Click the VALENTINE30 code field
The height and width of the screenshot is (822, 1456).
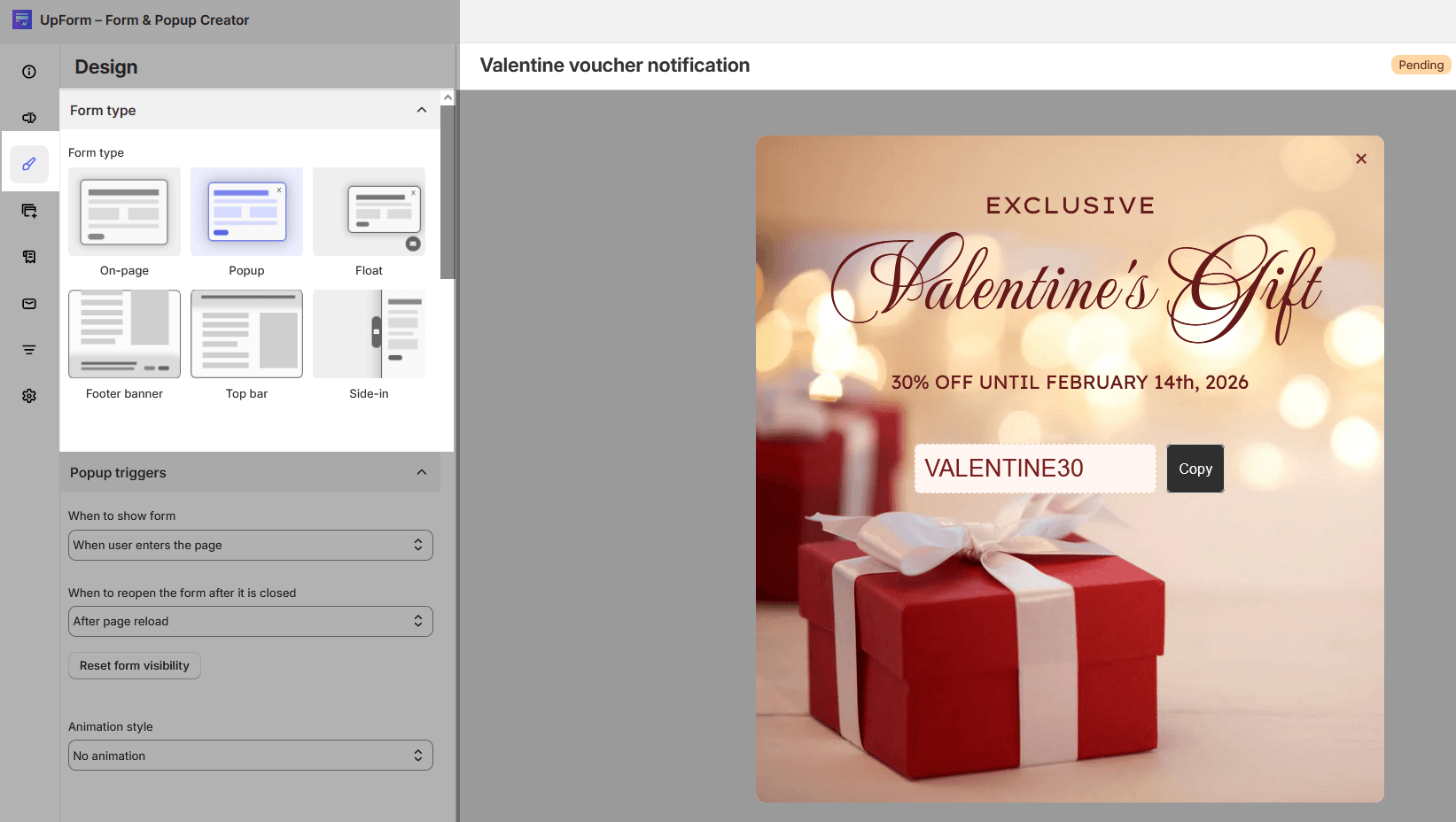[x=1035, y=469]
